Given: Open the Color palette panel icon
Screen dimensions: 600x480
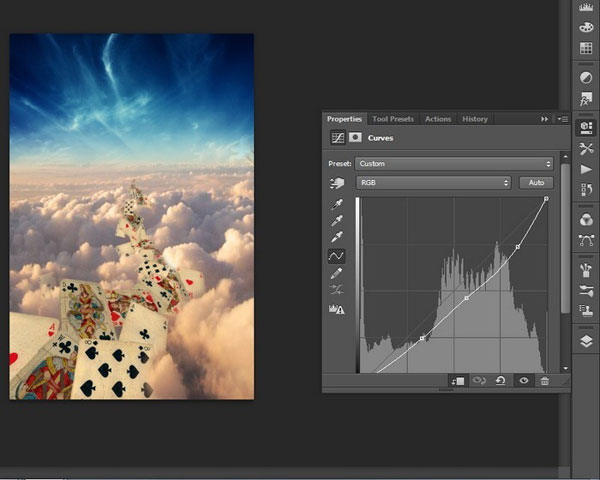Looking at the screenshot, I should 586,27.
